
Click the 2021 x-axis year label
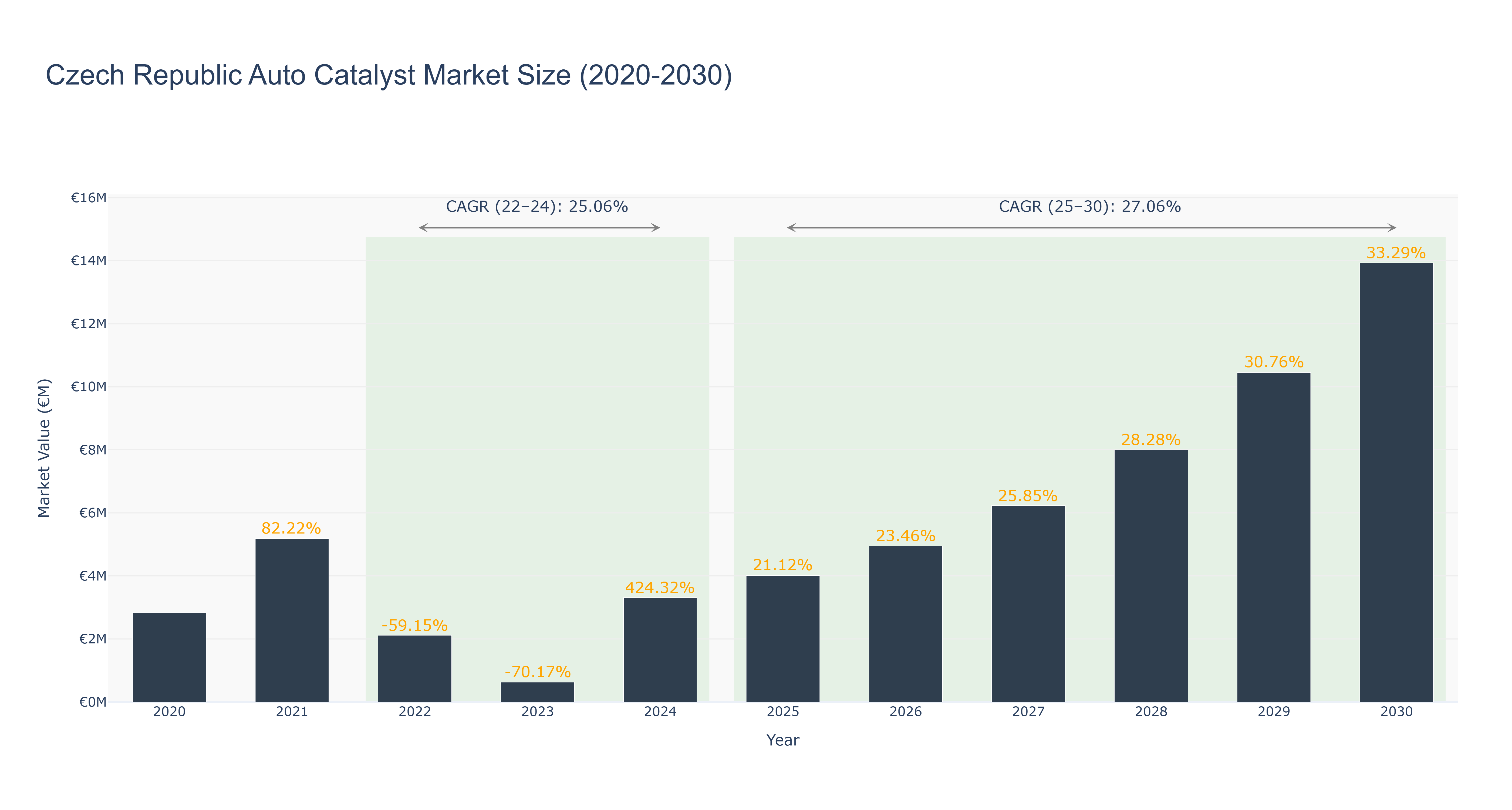point(292,712)
